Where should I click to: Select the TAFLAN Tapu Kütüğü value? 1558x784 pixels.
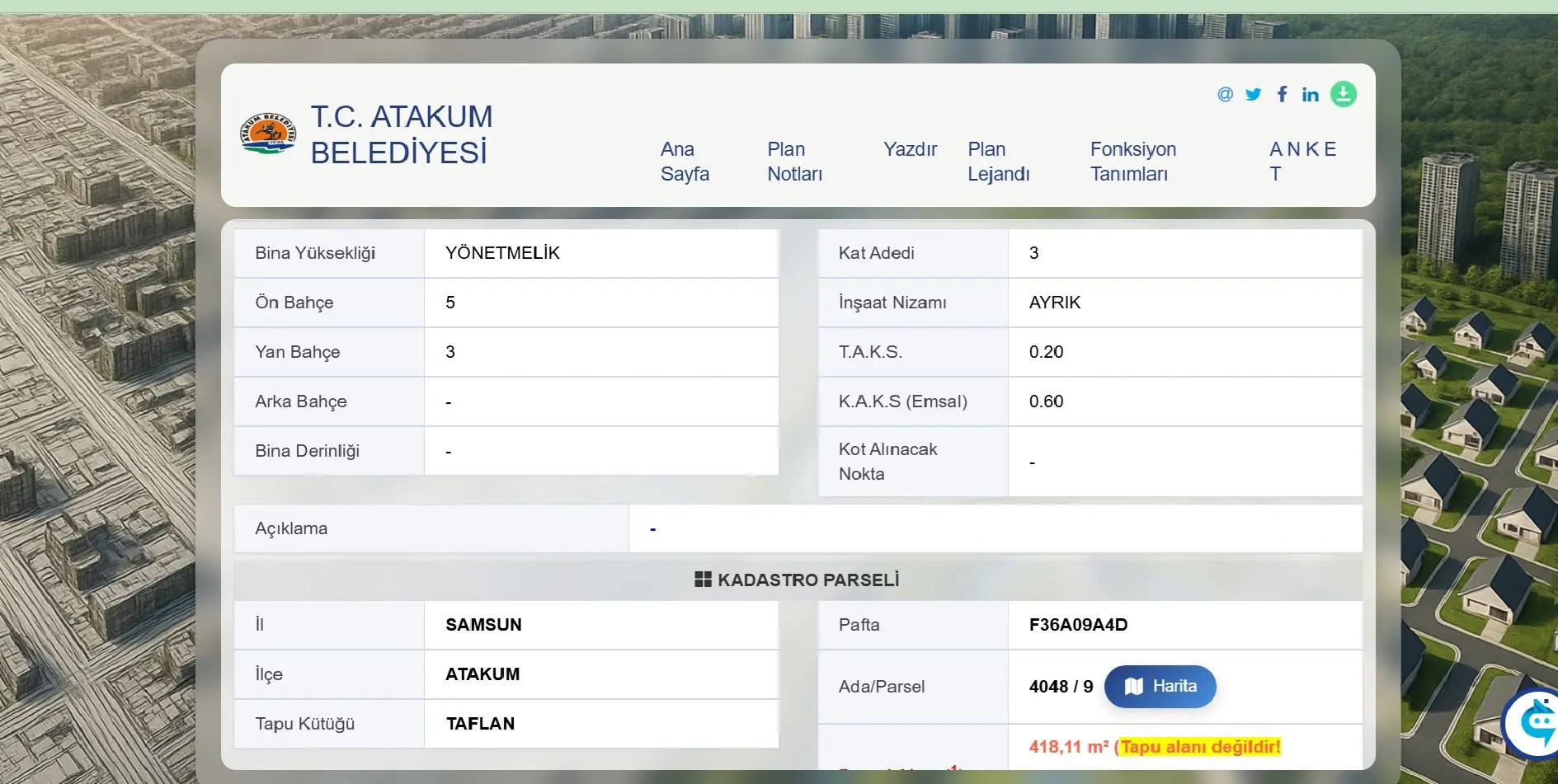pos(480,724)
